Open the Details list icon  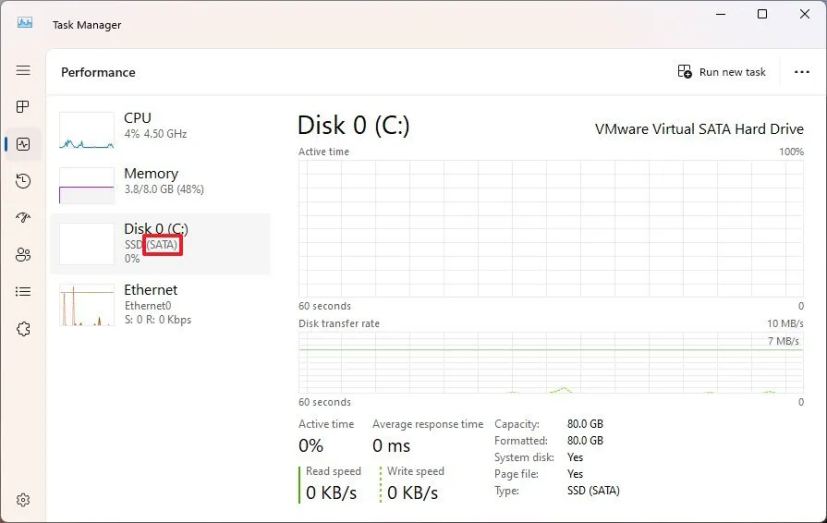pos(23,292)
